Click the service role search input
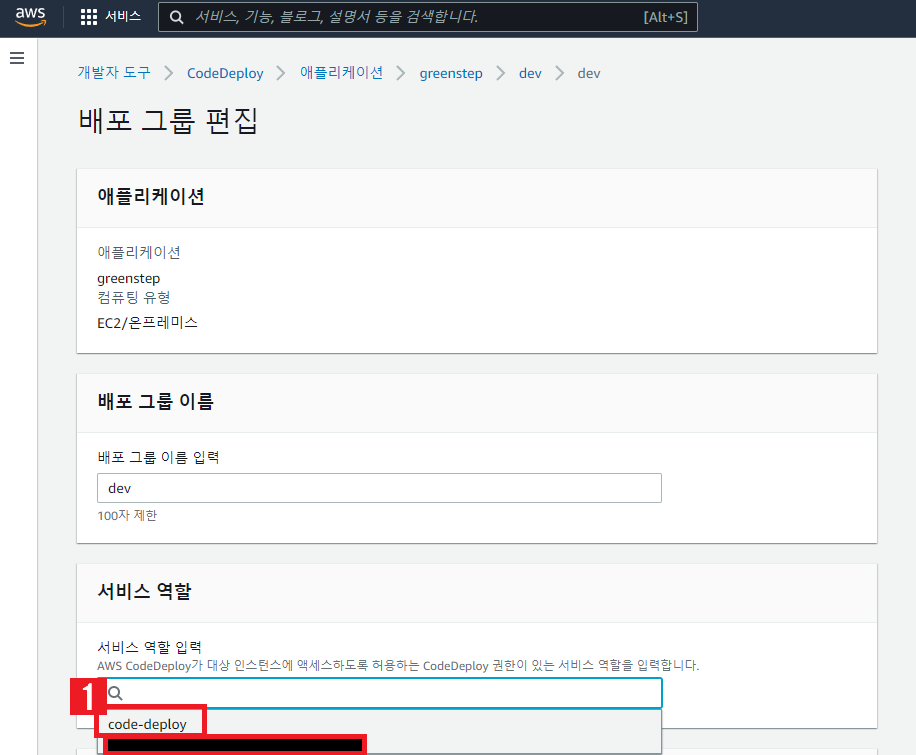Image resolution: width=916 pixels, height=755 pixels. point(379,693)
